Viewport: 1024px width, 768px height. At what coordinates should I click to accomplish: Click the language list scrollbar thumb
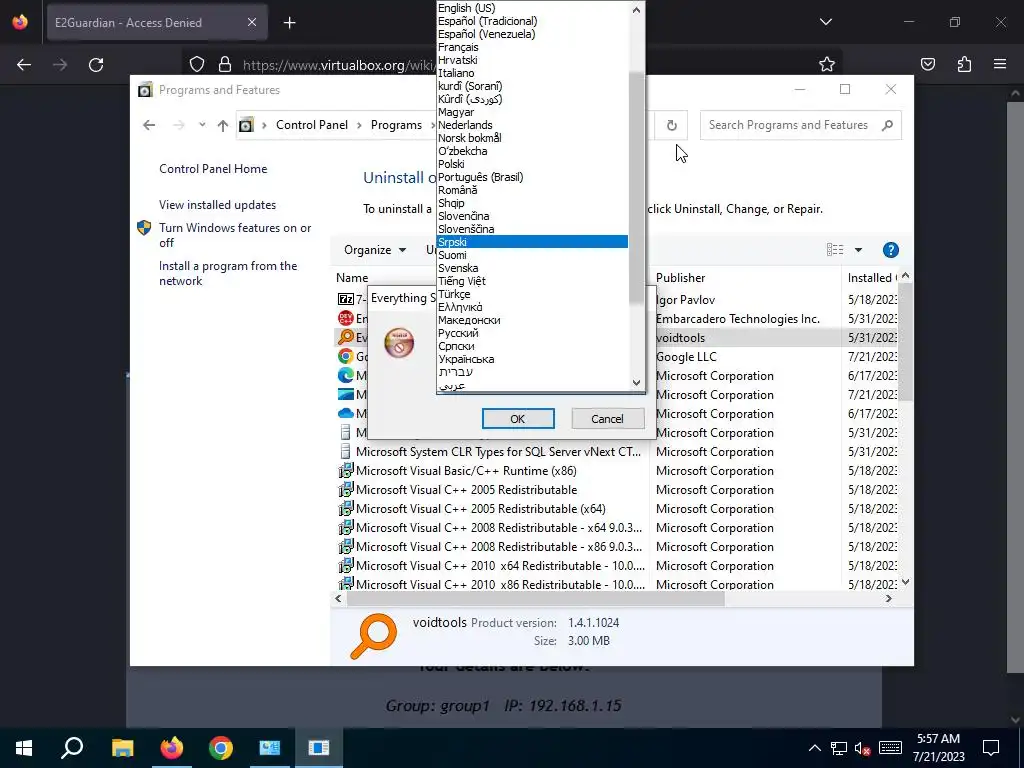636,188
